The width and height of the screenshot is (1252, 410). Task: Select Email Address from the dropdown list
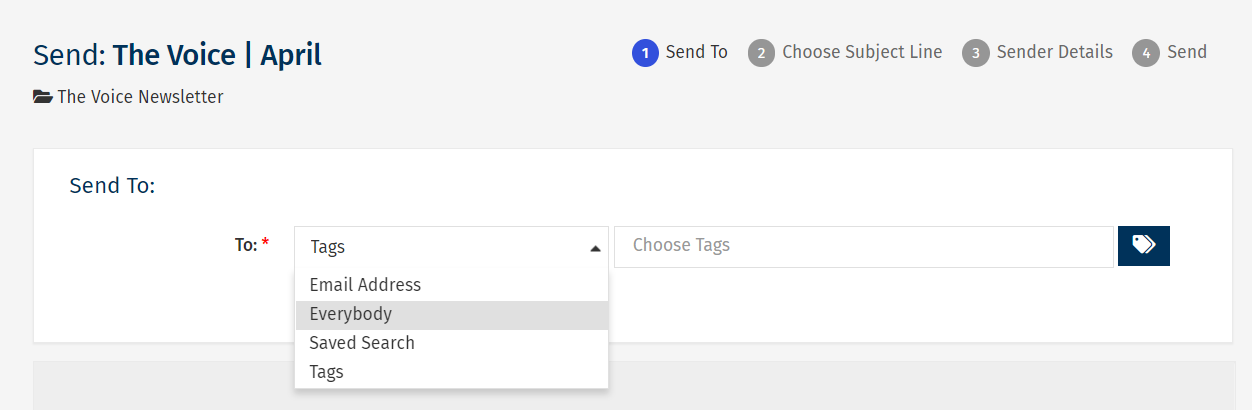365,285
